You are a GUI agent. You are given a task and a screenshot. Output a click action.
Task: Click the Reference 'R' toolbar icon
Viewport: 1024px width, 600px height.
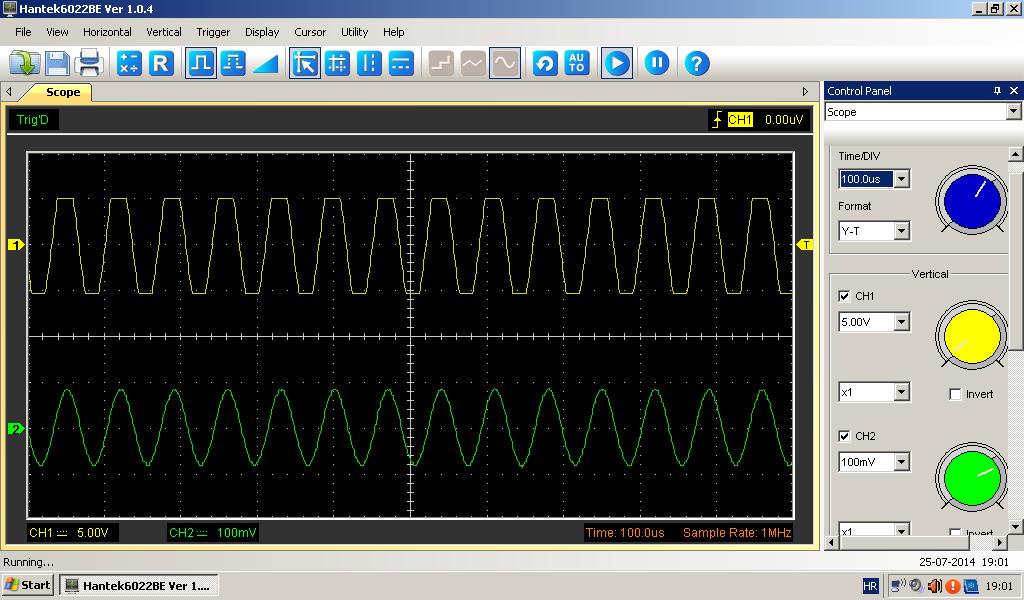pos(161,64)
